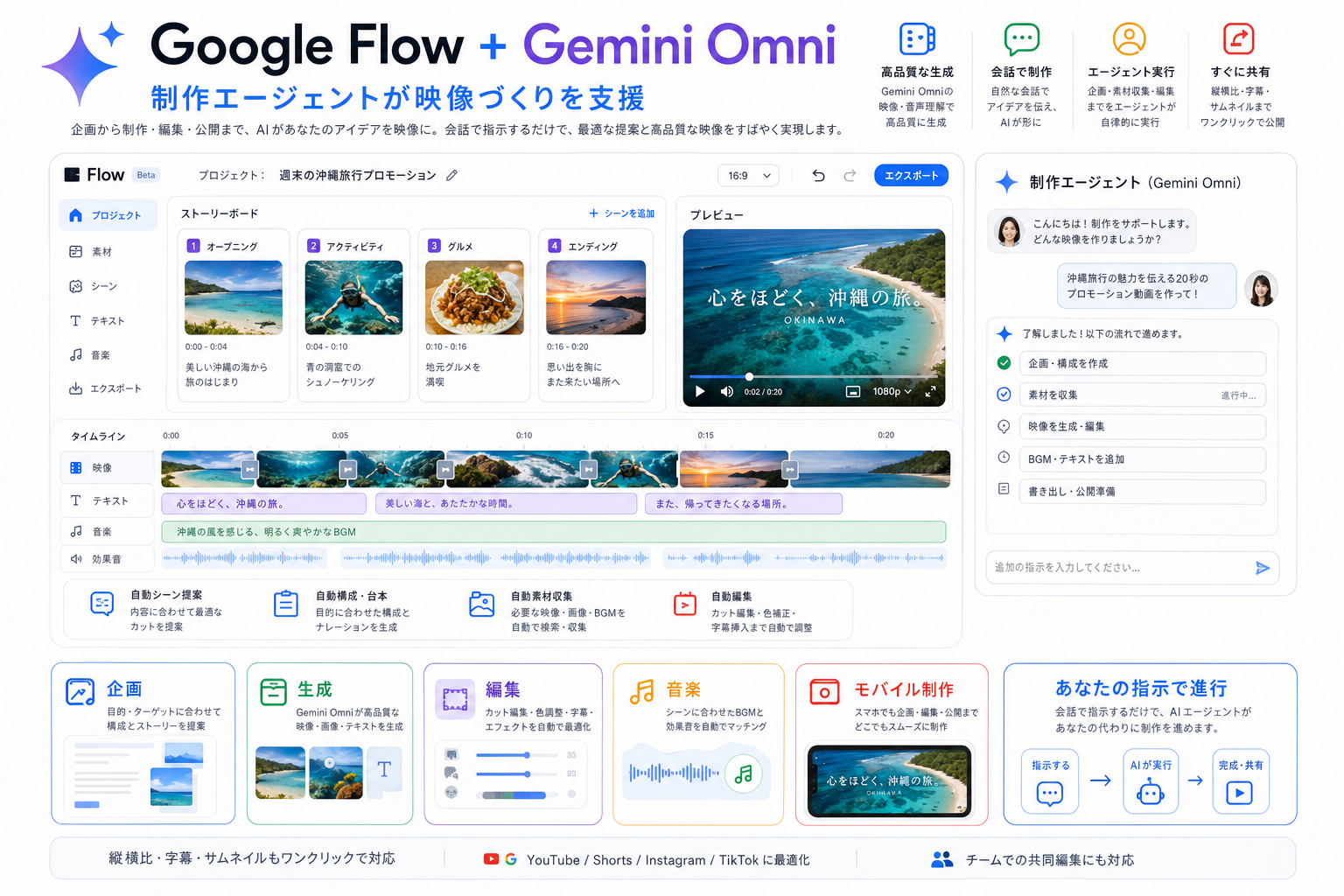Open 素材 in the sidebar
Image resolution: width=1344 pixels, height=896 pixels.
pos(91,252)
